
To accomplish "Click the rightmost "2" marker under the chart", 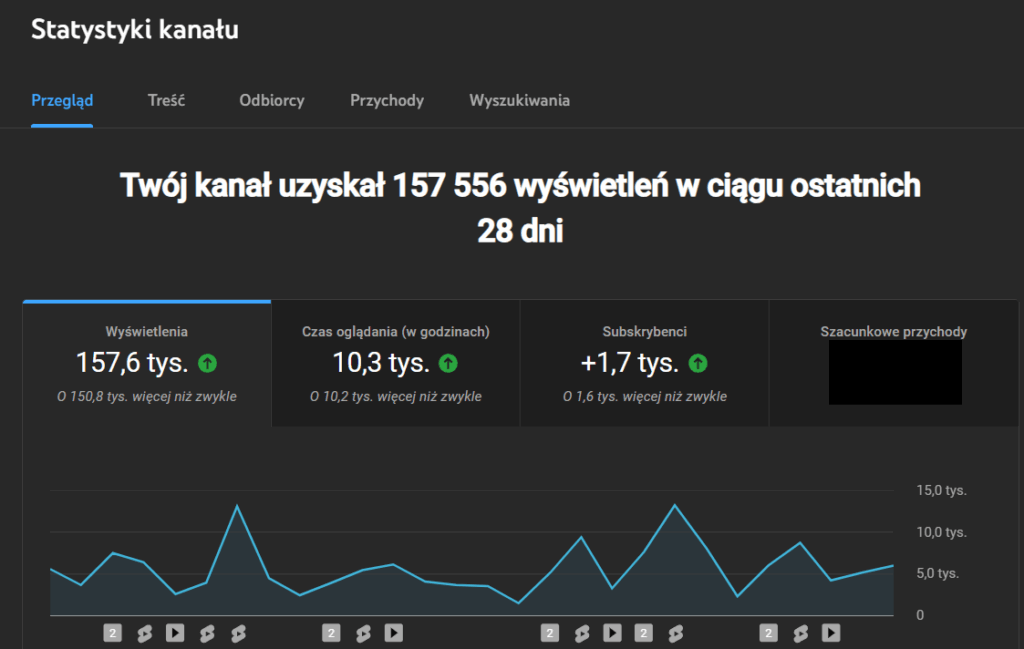I will point(768,632).
